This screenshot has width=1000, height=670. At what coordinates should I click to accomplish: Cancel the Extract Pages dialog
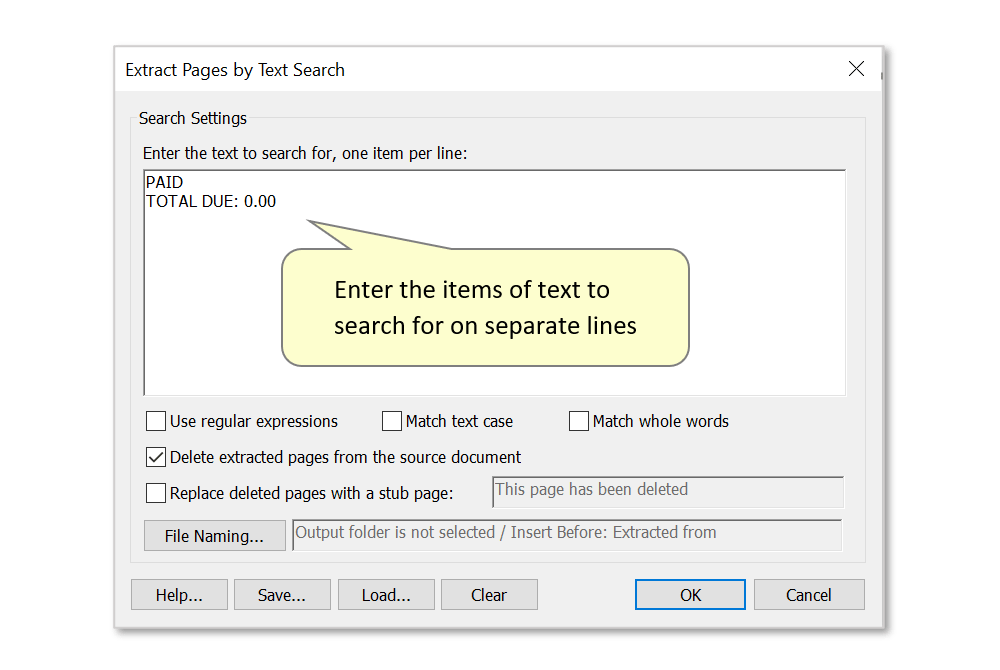point(809,594)
